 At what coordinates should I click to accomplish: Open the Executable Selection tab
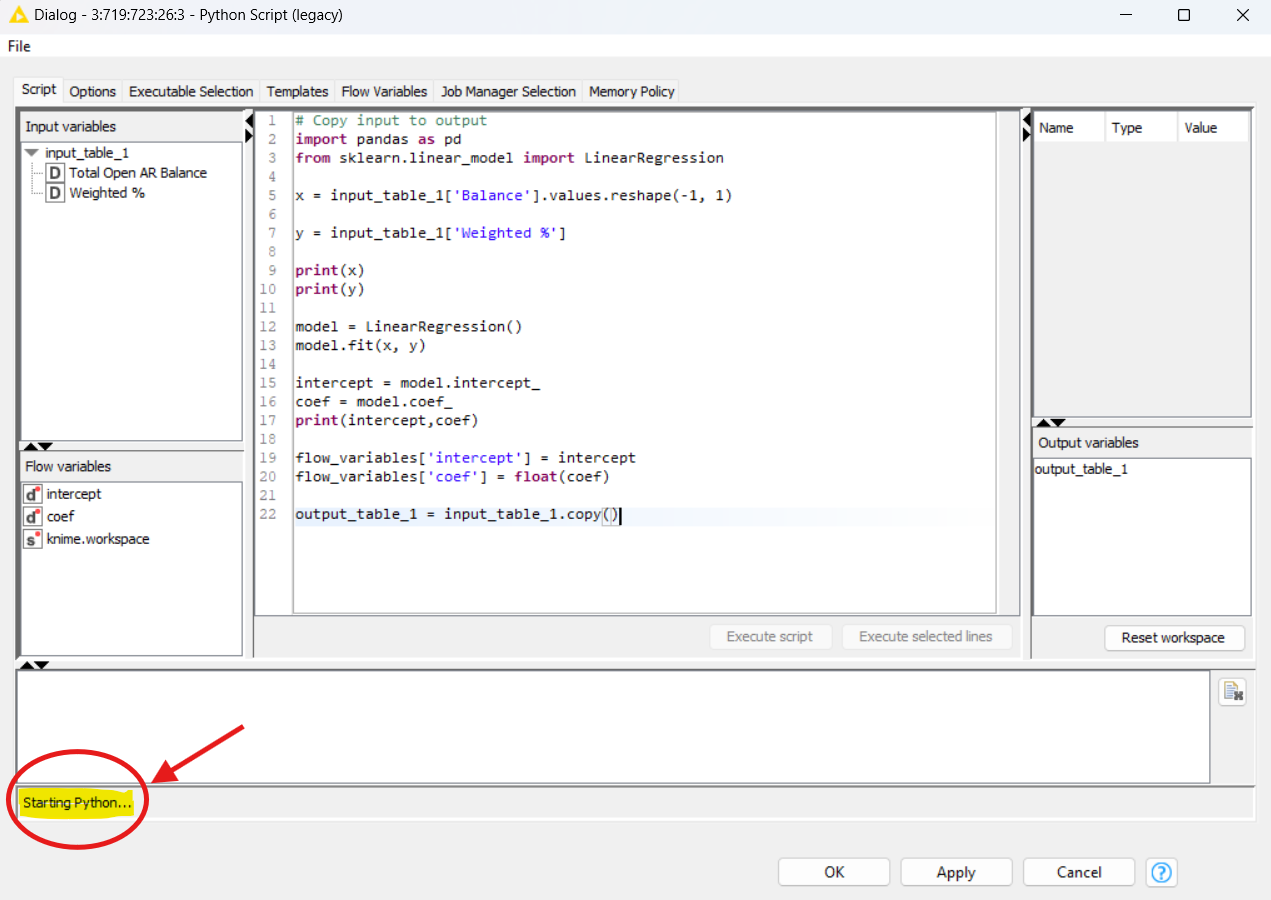pyautogui.click(x=191, y=91)
